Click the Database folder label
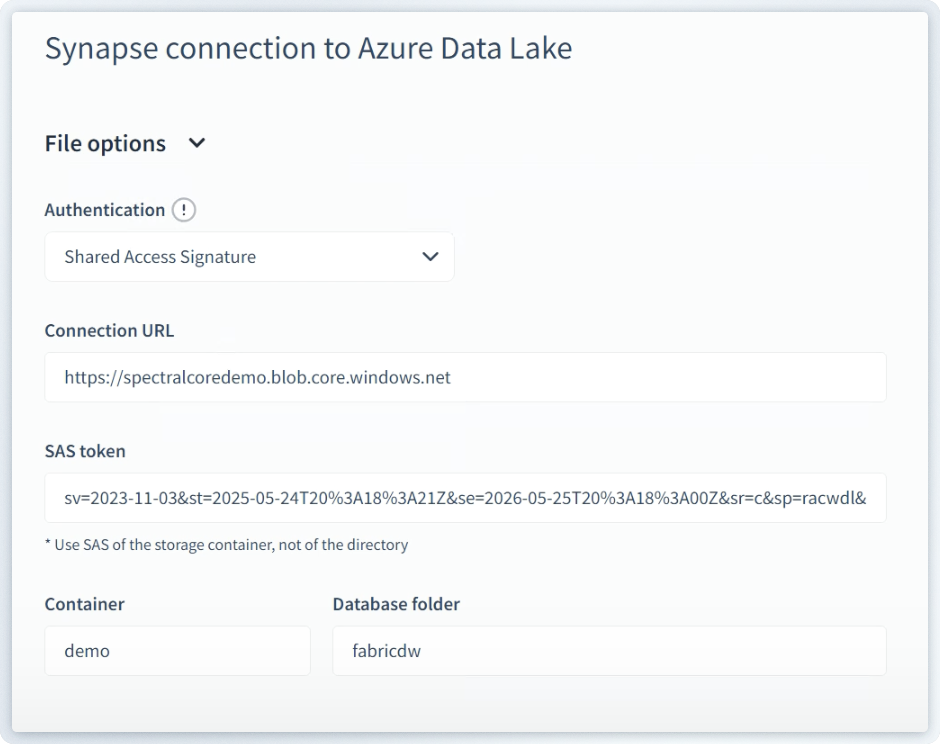 (x=396, y=604)
